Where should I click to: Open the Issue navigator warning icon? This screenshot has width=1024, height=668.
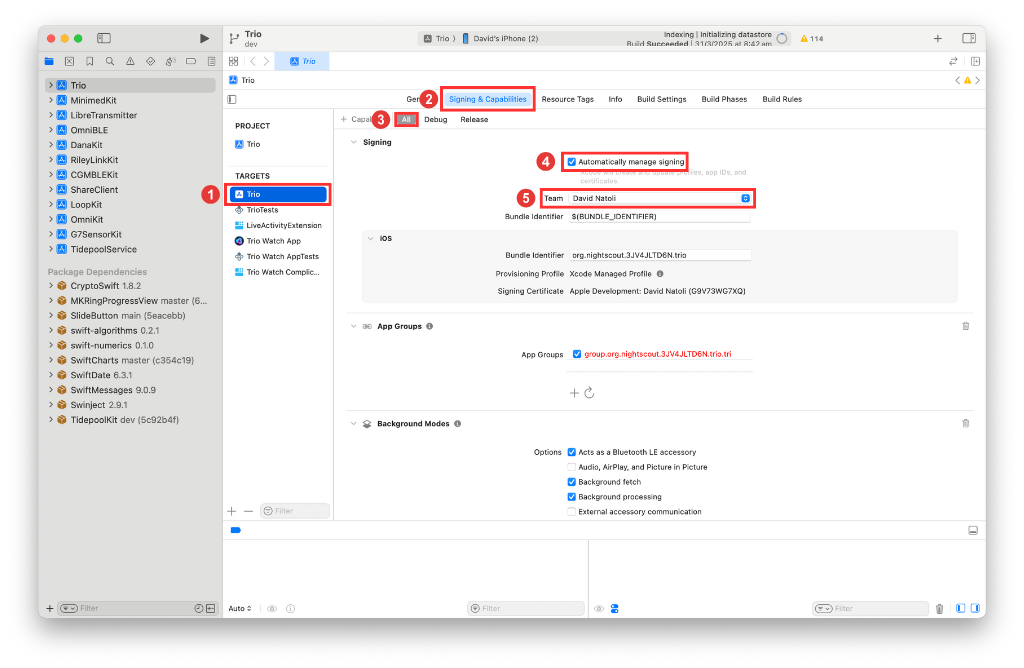tap(130, 61)
